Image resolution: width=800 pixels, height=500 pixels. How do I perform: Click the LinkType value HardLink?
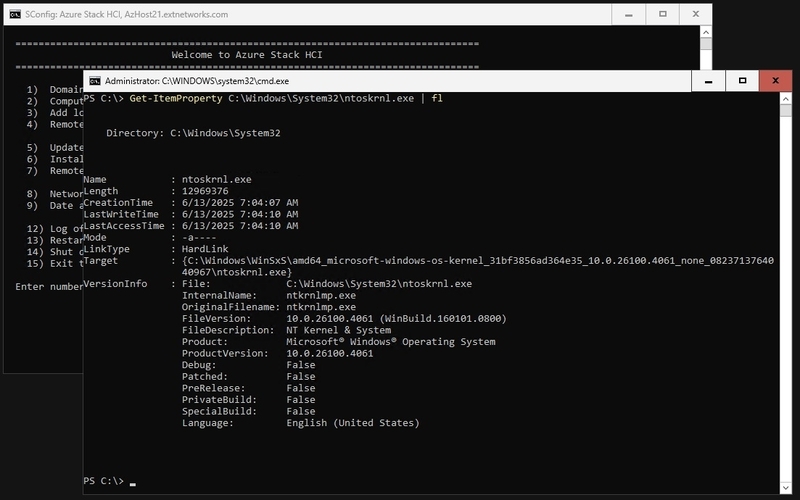point(205,249)
